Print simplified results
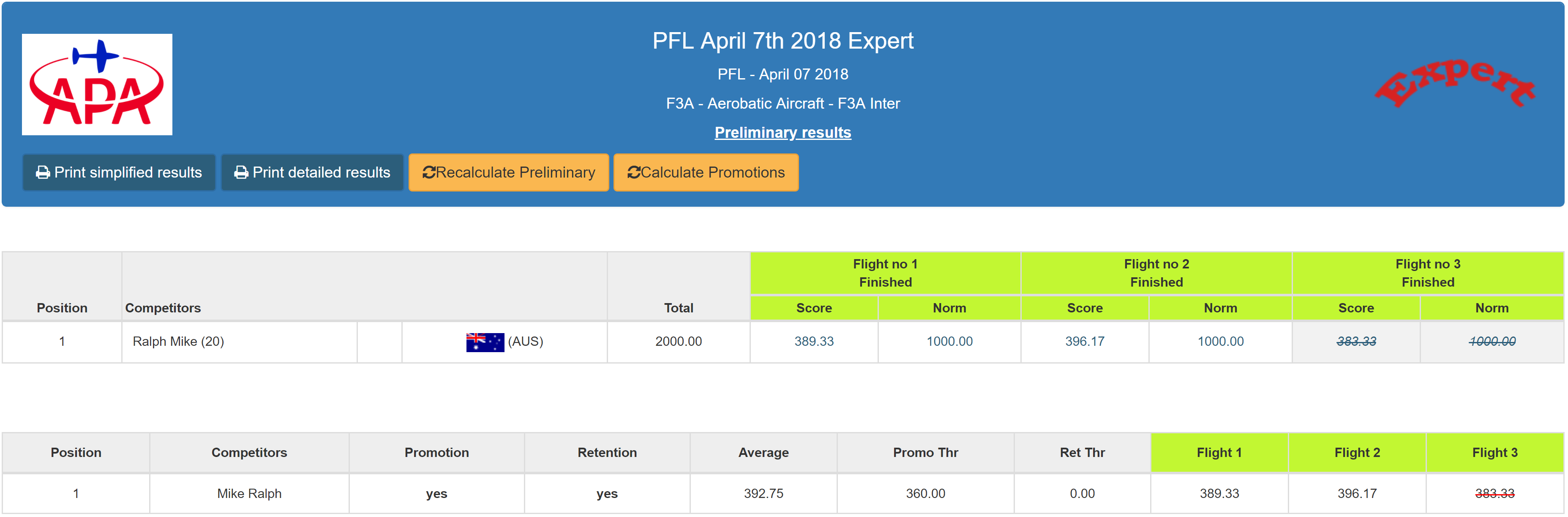This screenshot has width=1568, height=517. (x=119, y=173)
